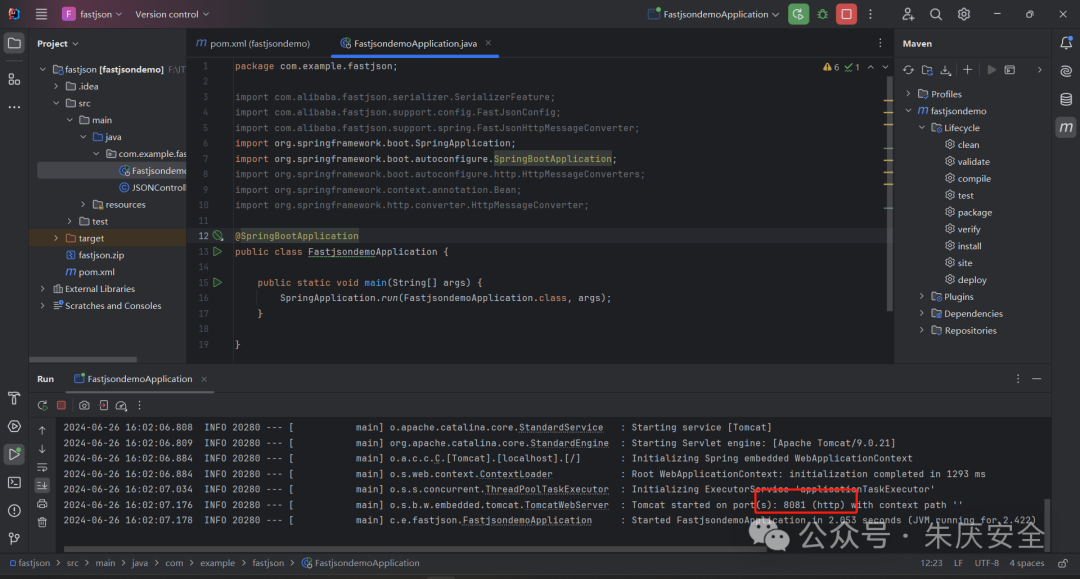Select the Maven tool window icon
Screen dimensions: 1080x579
(x=1066, y=127)
